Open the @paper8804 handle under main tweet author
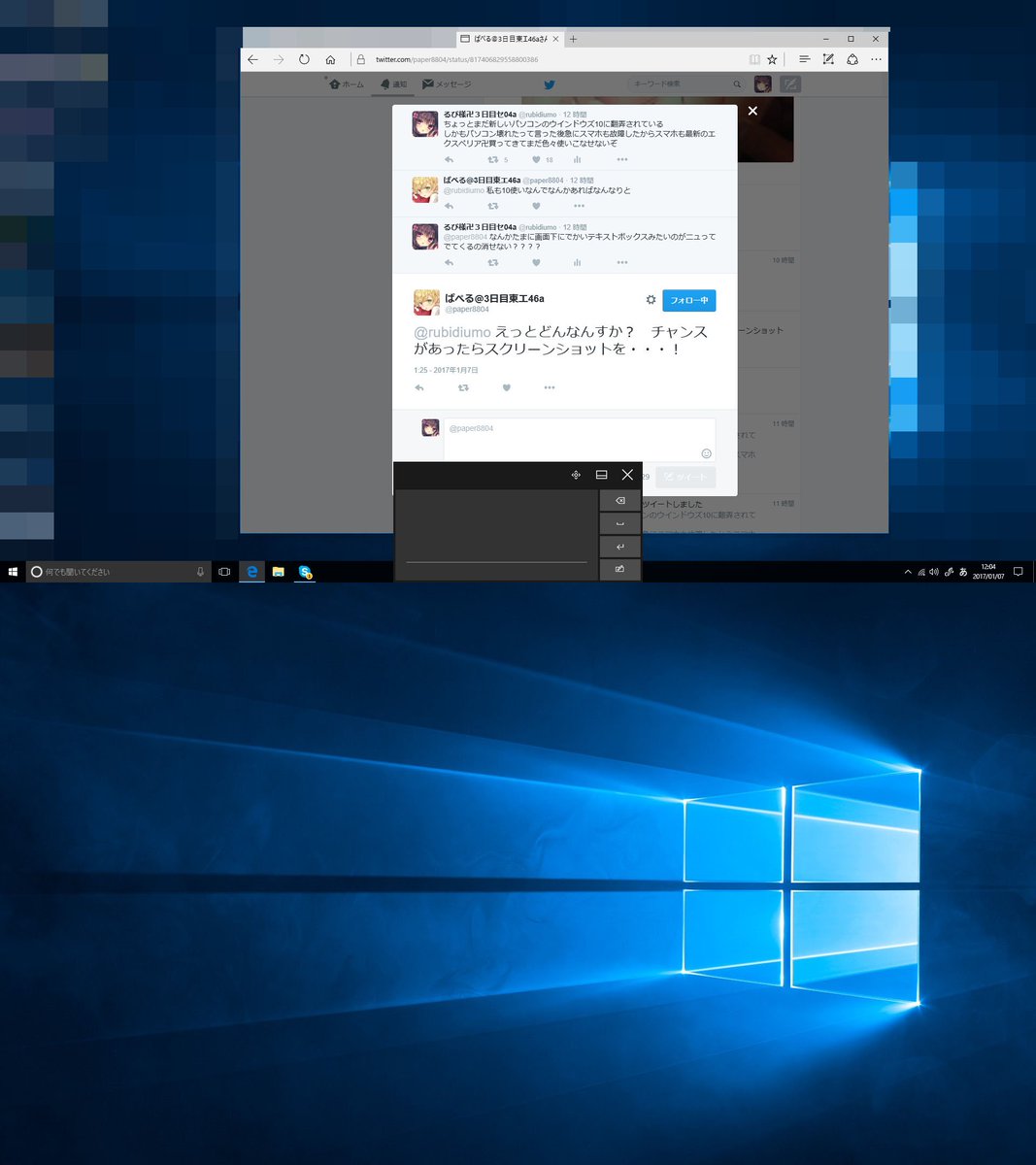Screen dimensions: 1036x1165 [x=467, y=310]
